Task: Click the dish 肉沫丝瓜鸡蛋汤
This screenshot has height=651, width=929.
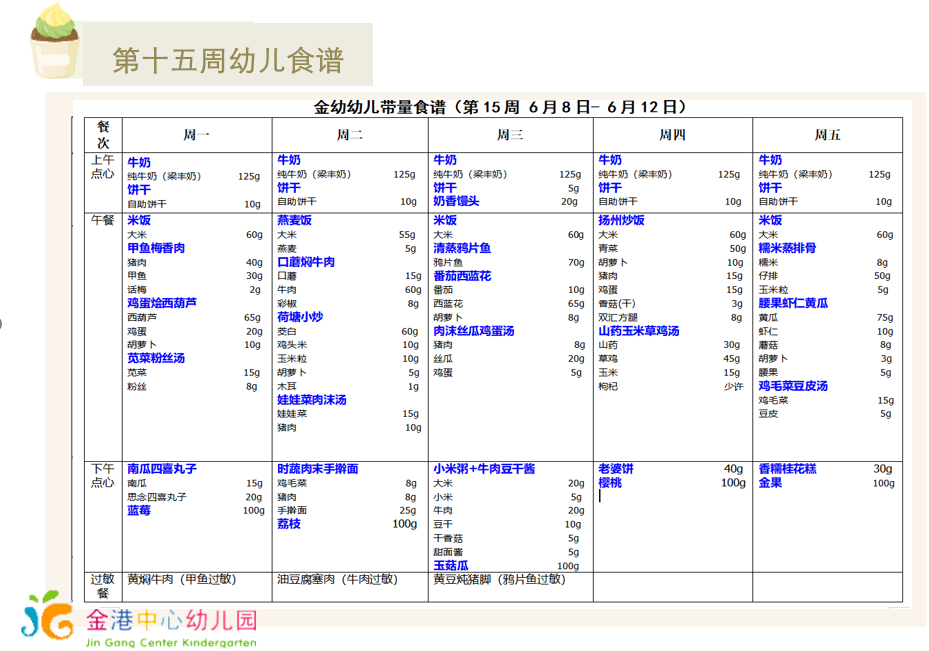Action: pos(473,331)
